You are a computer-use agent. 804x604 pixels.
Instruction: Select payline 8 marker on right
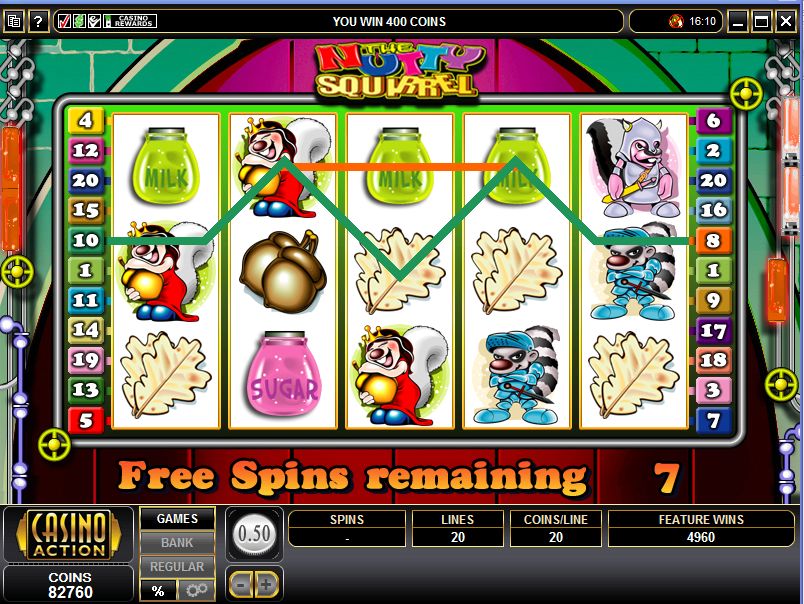713,240
